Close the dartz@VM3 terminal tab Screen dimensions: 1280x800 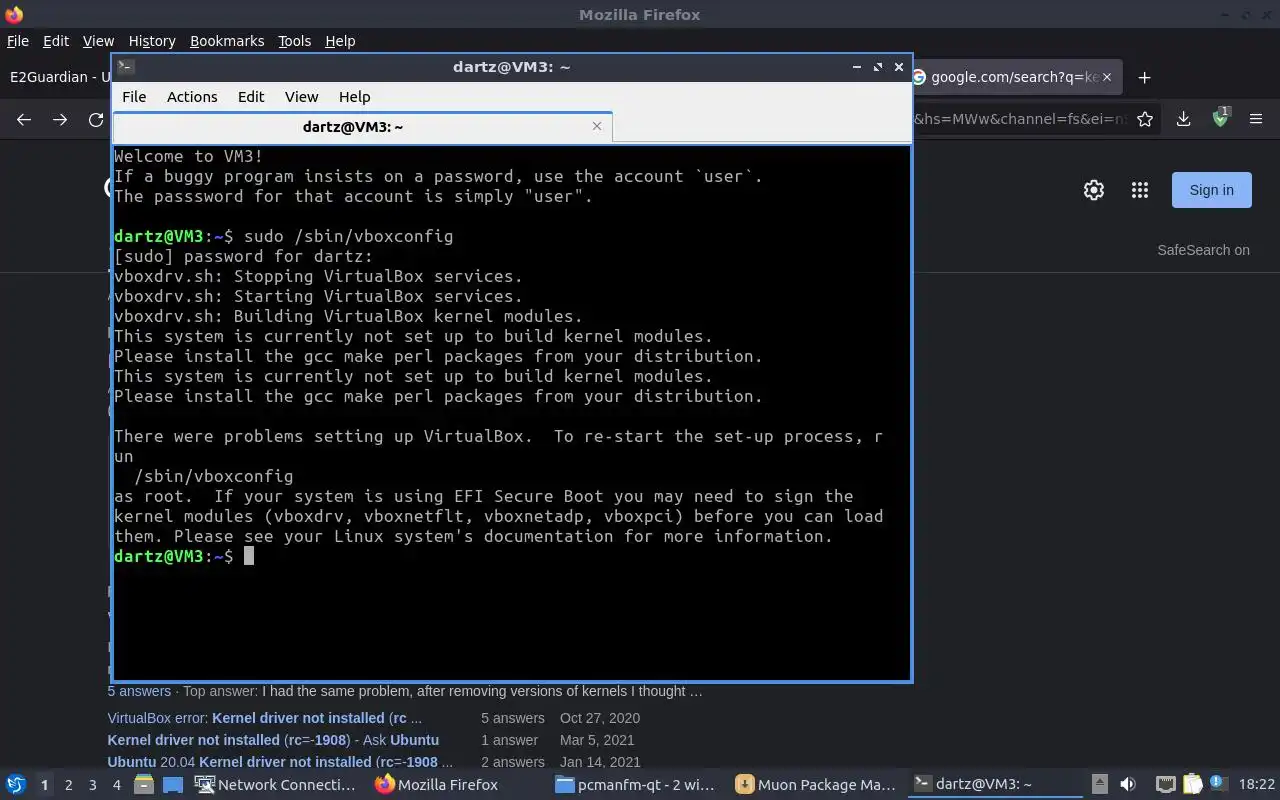(597, 126)
